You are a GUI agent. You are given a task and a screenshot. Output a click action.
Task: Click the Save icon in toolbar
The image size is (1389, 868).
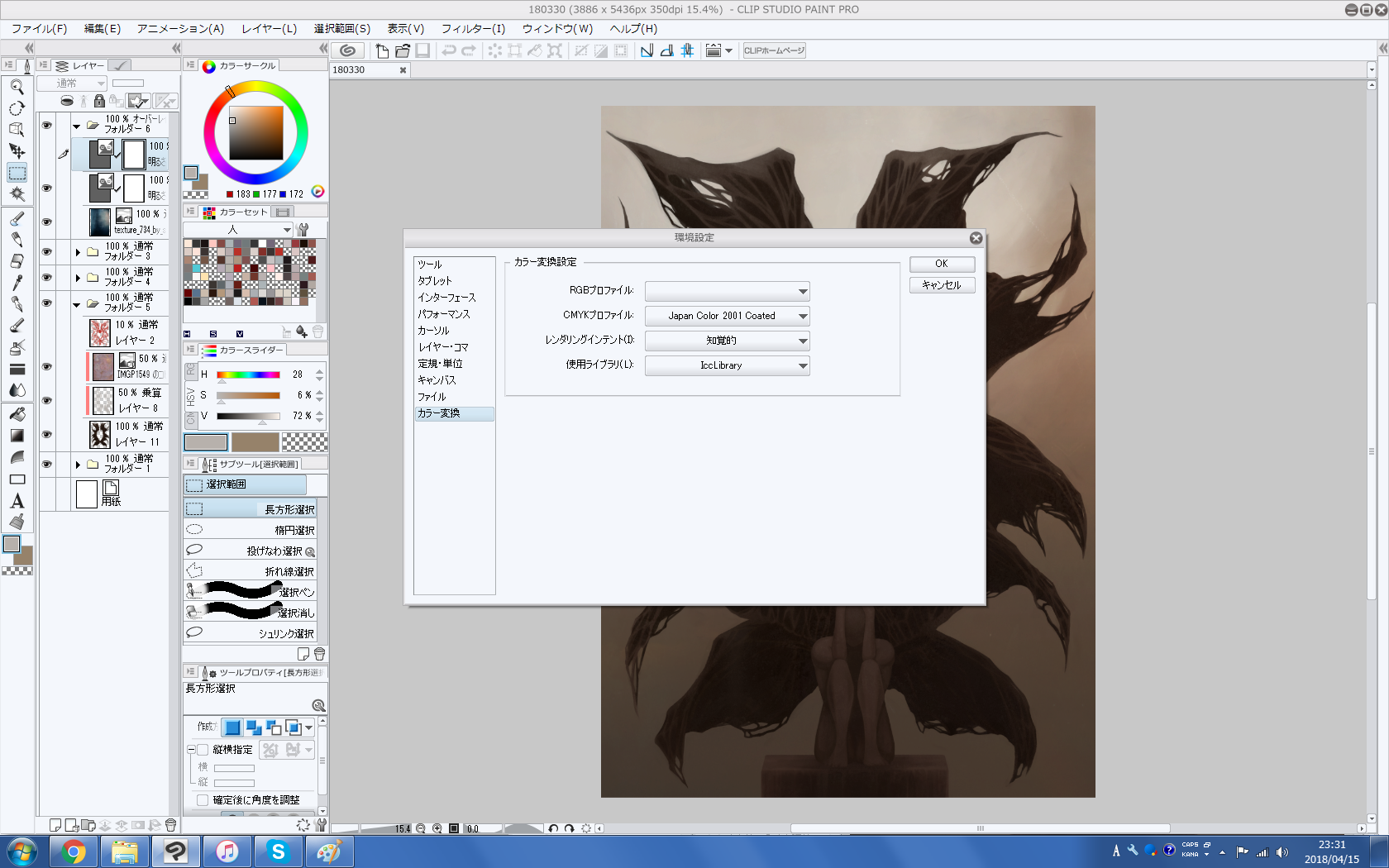(x=422, y=50)
